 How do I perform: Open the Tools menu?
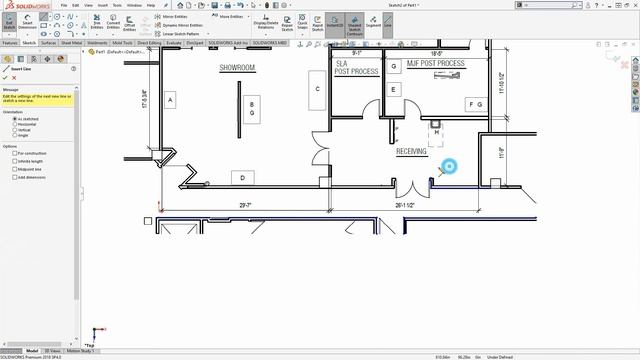tap(117, 6)
